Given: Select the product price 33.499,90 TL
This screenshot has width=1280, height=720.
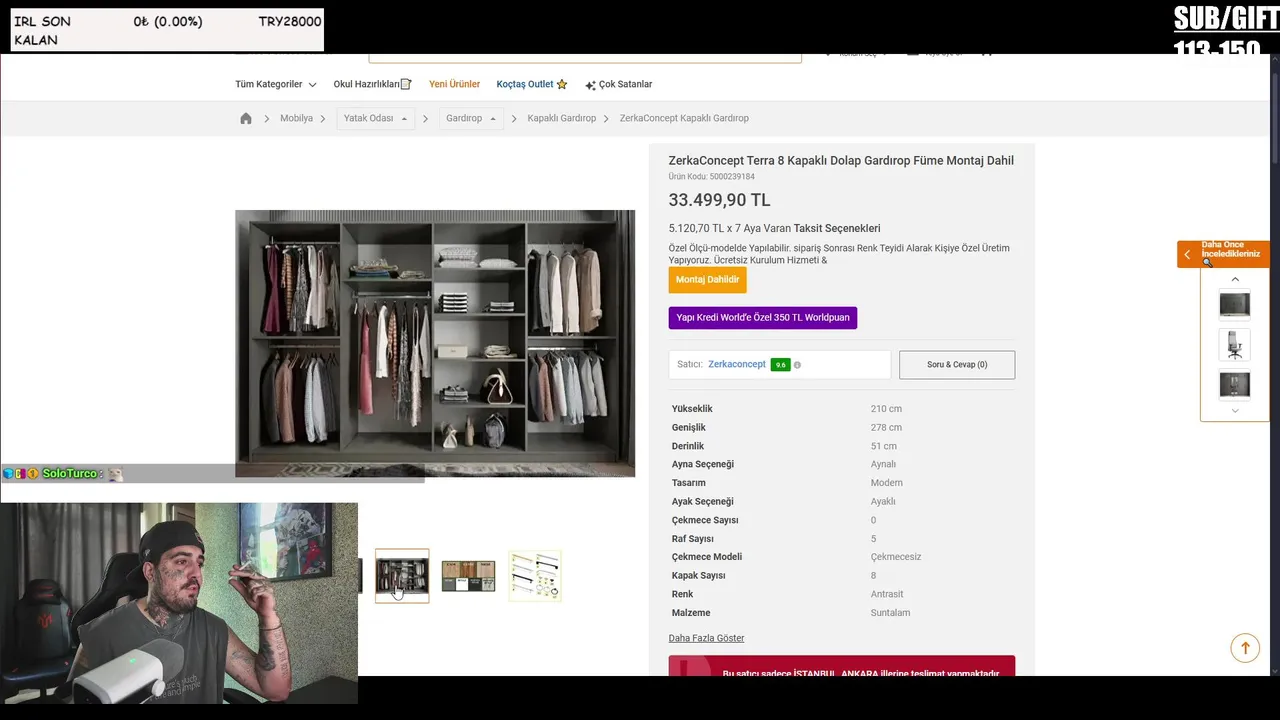Looking at the screenshot, I should click(x=719, y=200).
